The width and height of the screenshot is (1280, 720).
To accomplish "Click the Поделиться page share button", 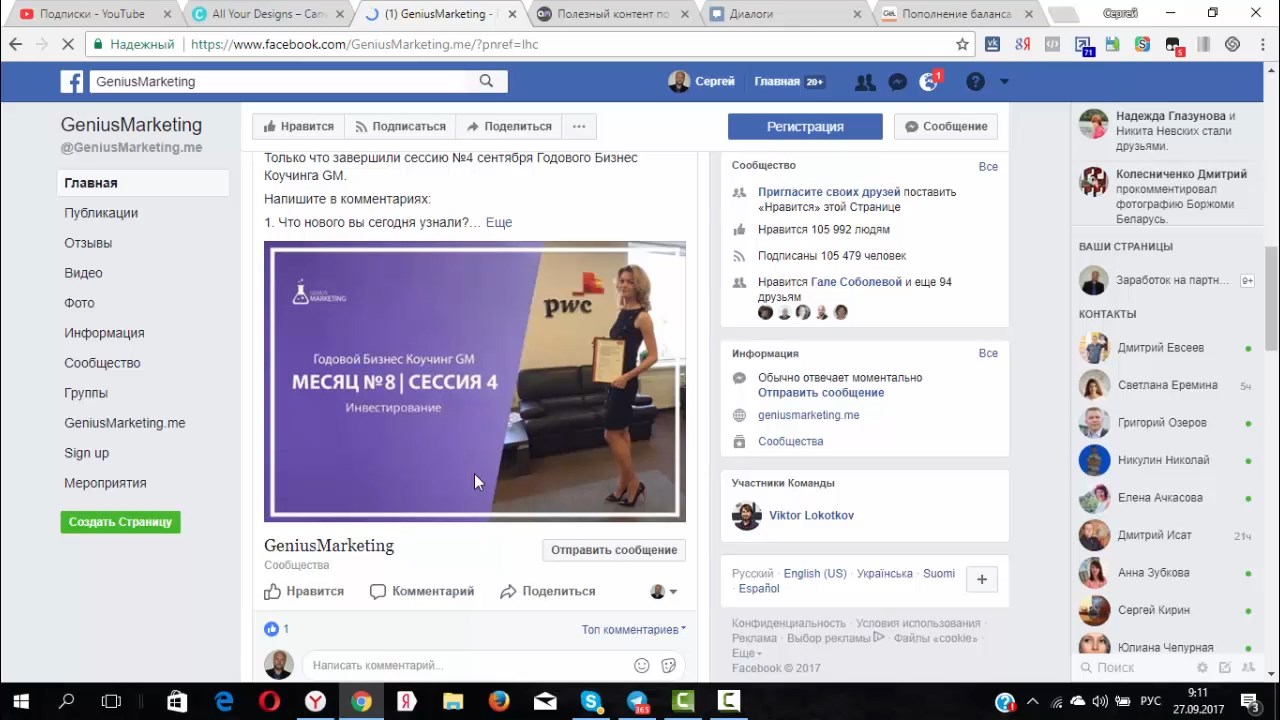I will (x=509, y=126).
